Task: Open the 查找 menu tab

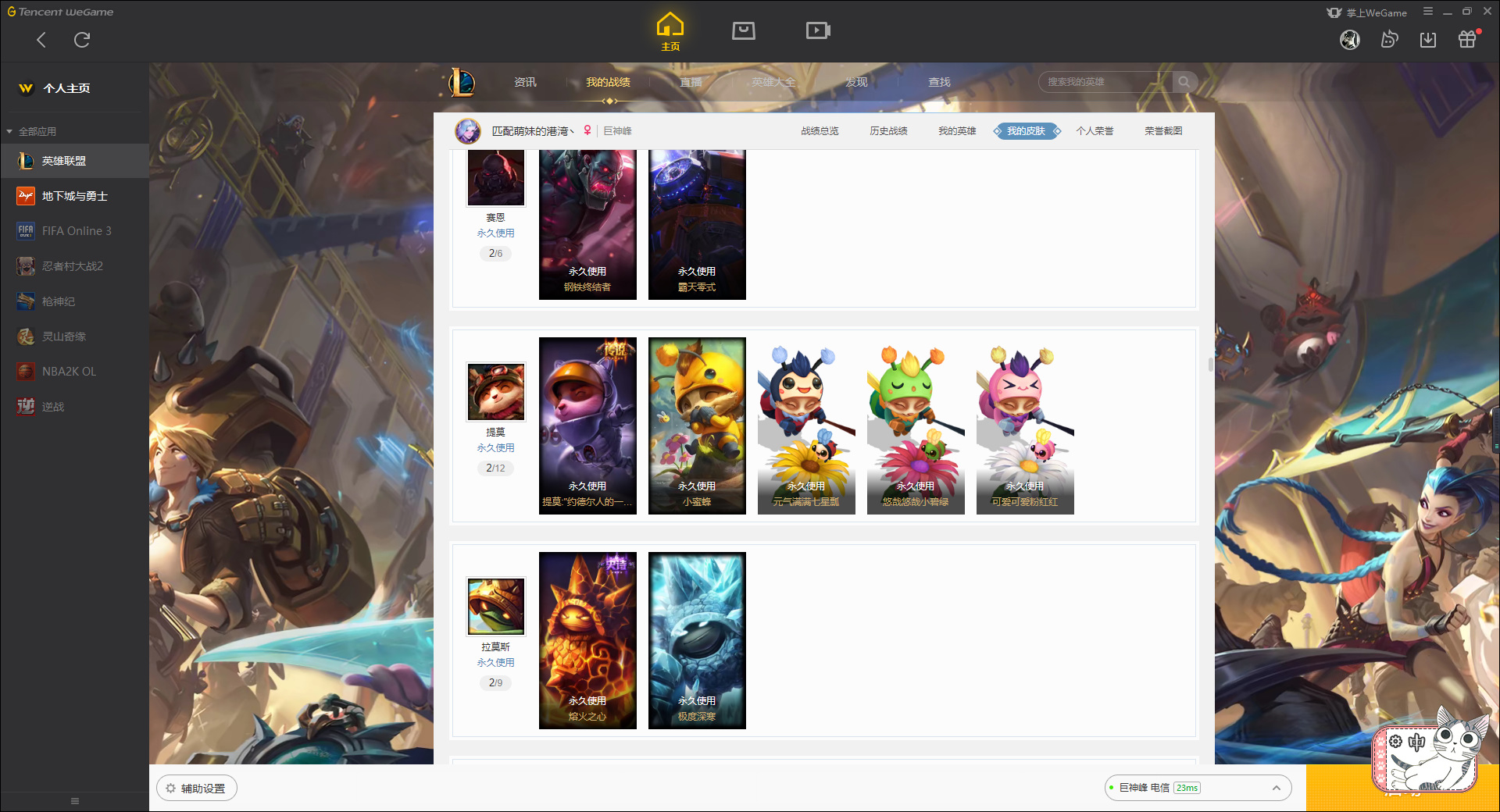Action: pos(939,82)
